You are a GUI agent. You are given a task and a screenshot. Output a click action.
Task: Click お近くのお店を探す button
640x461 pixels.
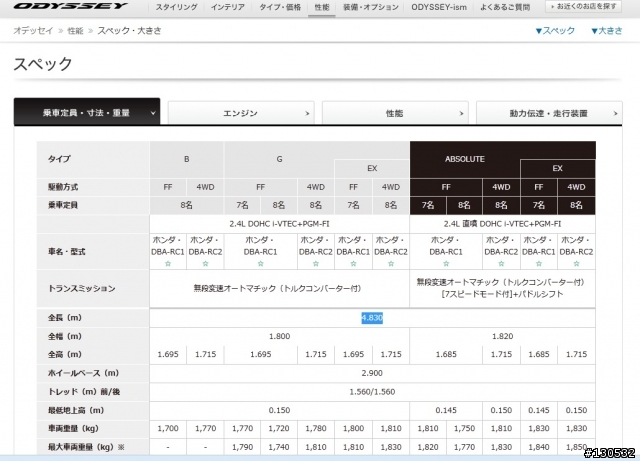pos(583,7)
